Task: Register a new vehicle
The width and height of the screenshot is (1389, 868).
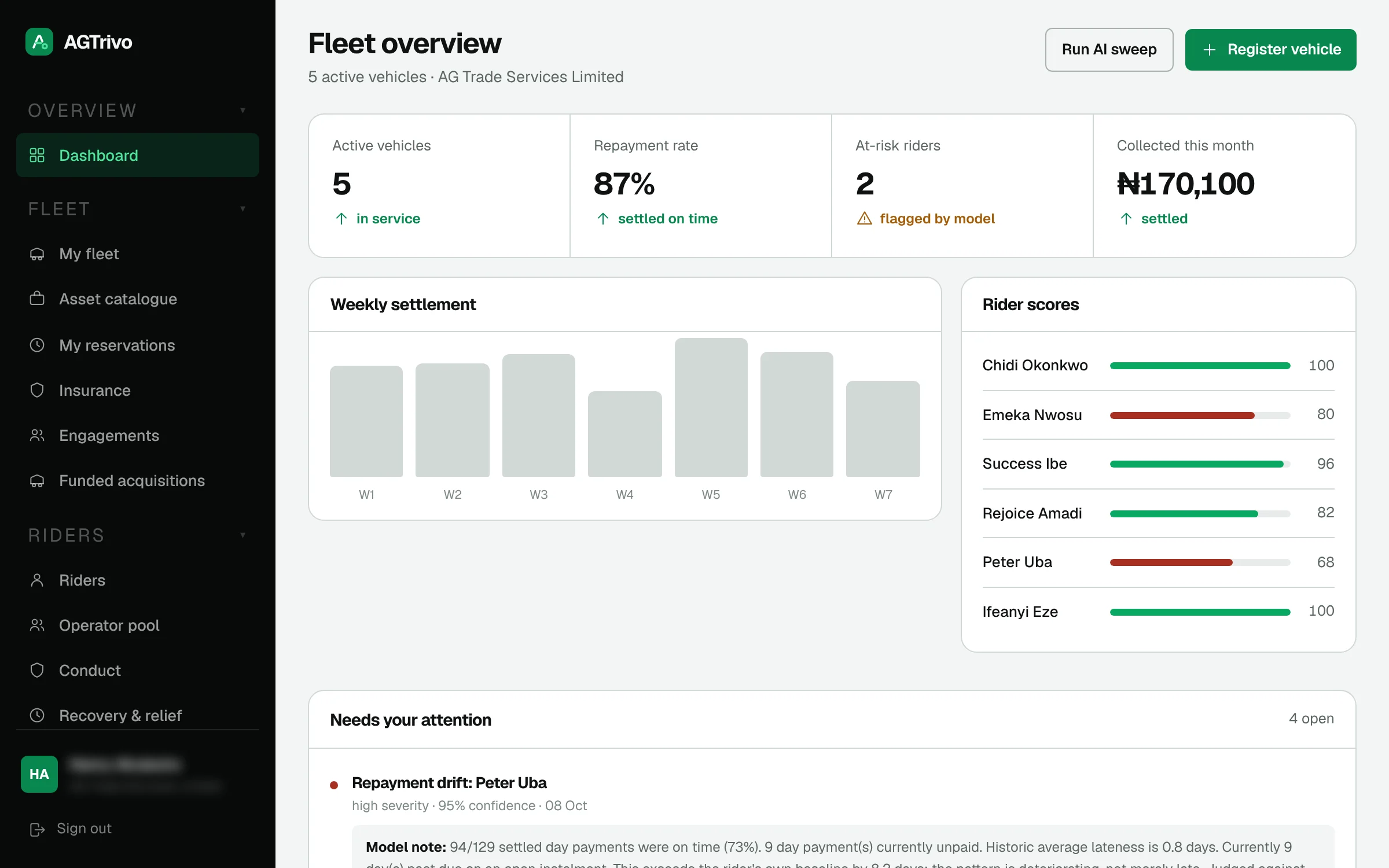Action: (1270, 50)
